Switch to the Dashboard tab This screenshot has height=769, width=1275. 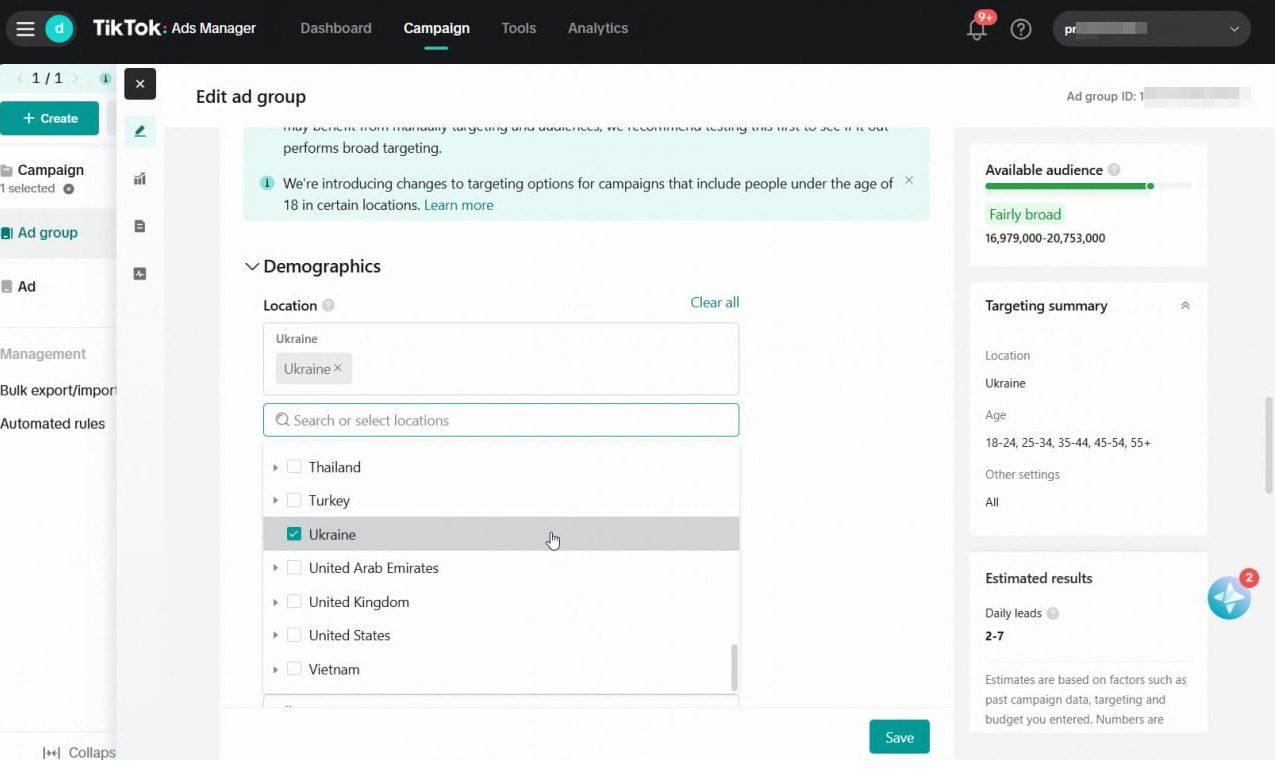tap(335, 28)
